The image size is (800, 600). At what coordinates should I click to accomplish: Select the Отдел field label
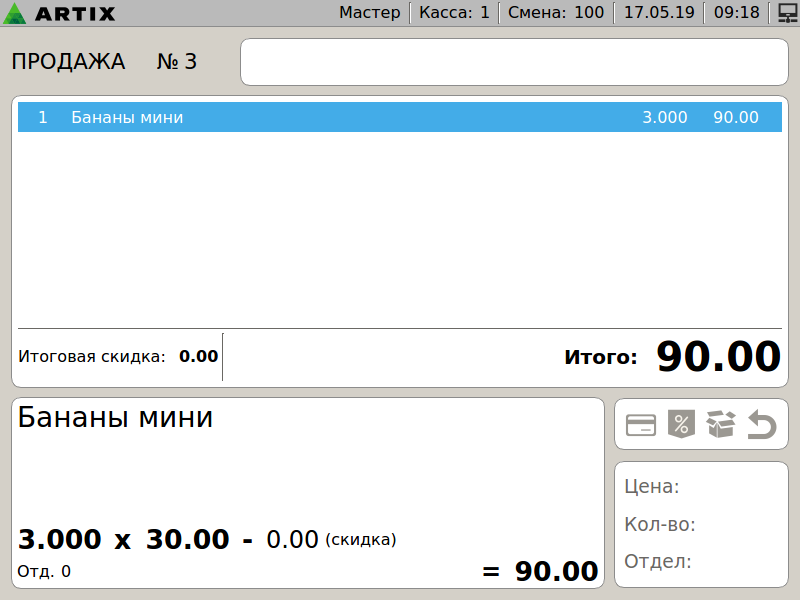[x=658, y=561]
